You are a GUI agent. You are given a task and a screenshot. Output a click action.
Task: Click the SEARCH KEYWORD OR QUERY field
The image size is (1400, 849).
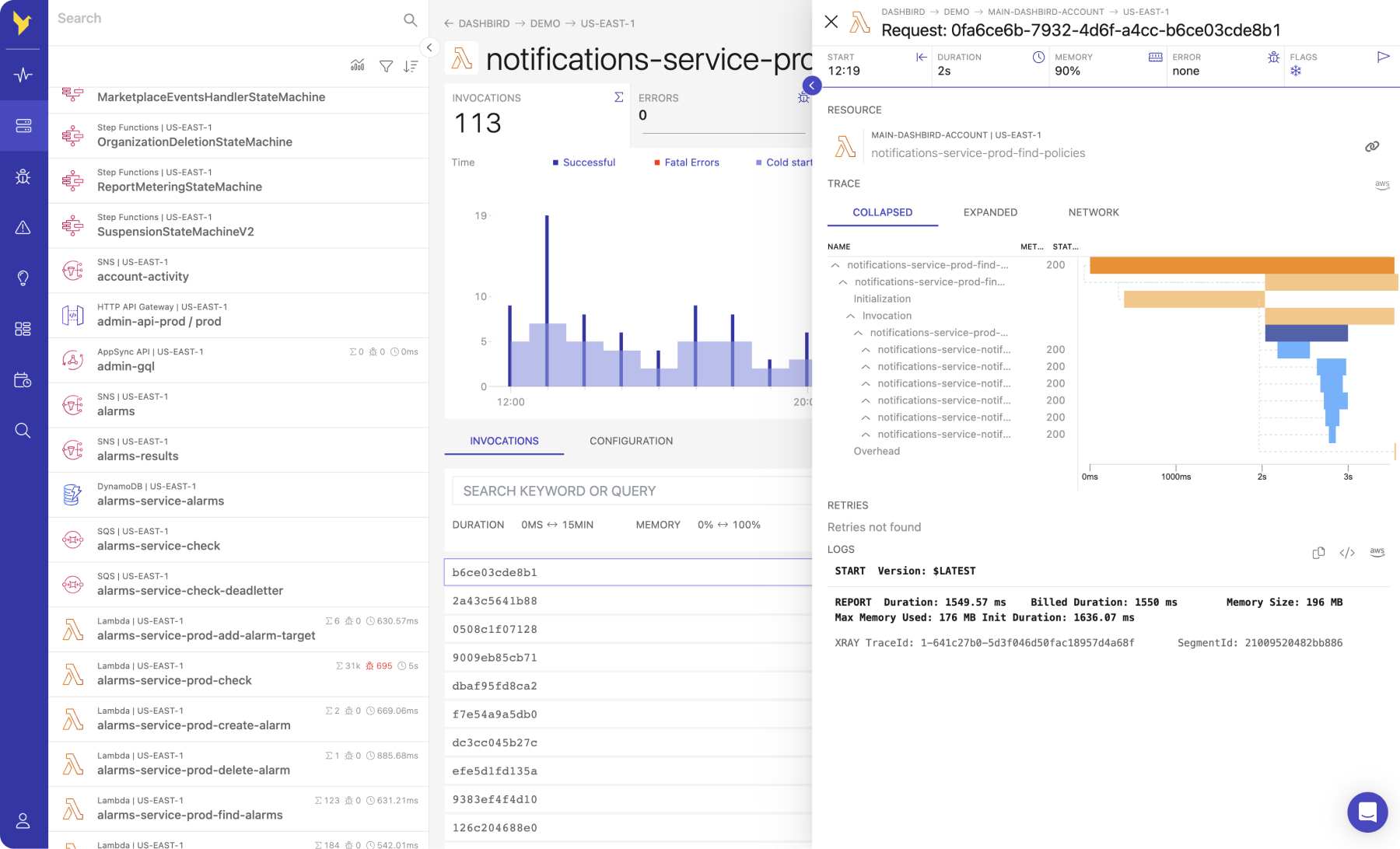coord(630,491)
